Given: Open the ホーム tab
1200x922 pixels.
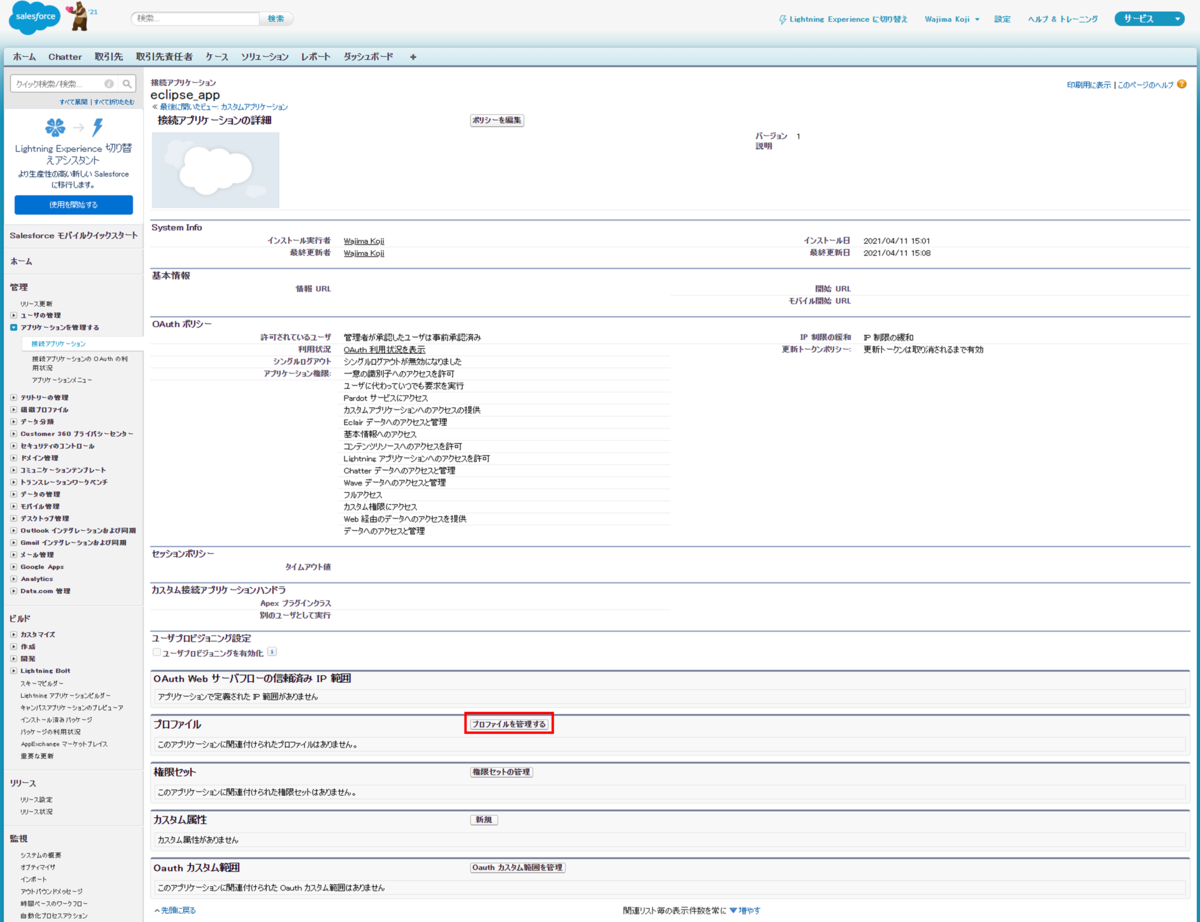Looking at the screenshot, I should coord(24,57).
